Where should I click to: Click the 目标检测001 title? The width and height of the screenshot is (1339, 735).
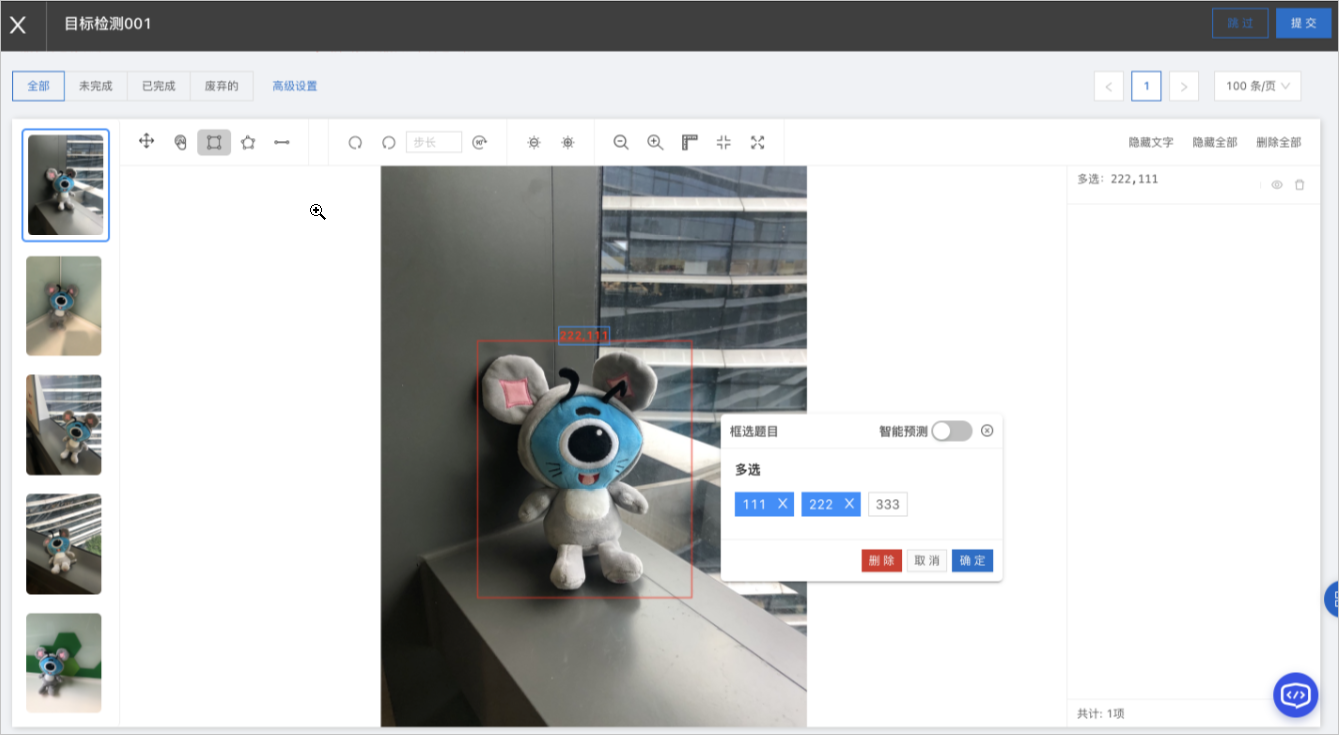tap(108, 23)
